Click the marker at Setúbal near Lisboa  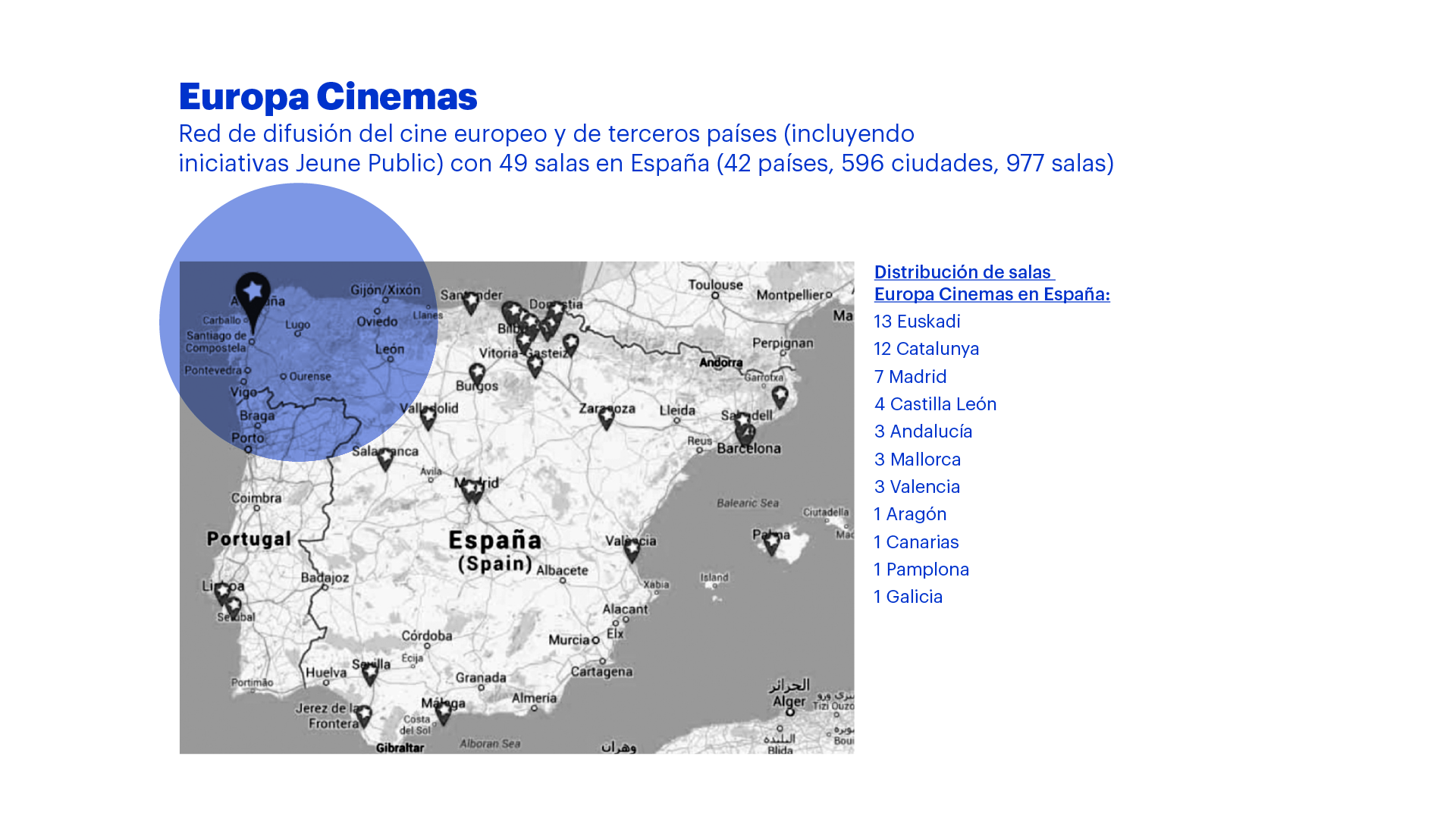click(234, 607)
